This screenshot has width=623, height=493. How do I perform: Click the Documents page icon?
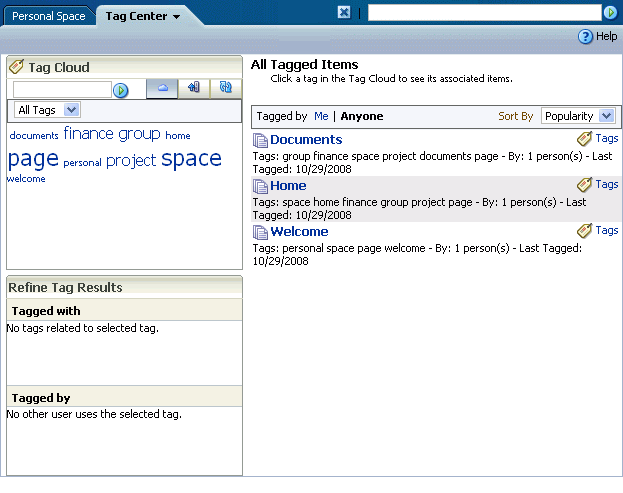tap(260, 140)
